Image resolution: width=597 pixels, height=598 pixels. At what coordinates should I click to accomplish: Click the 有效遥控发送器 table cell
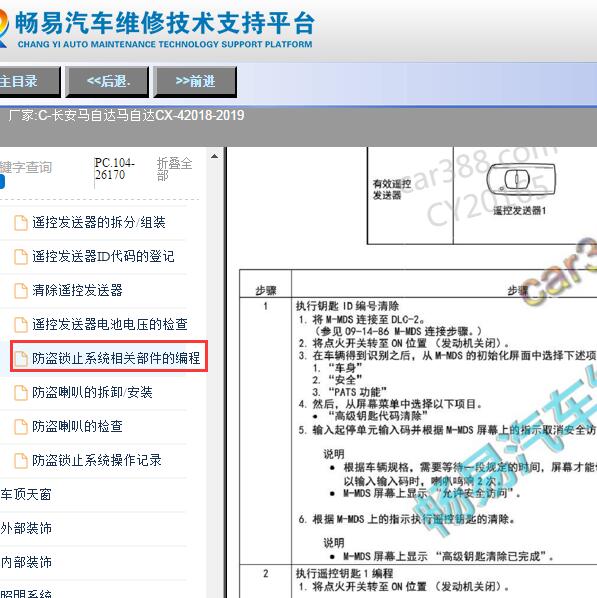coord(410,195)
